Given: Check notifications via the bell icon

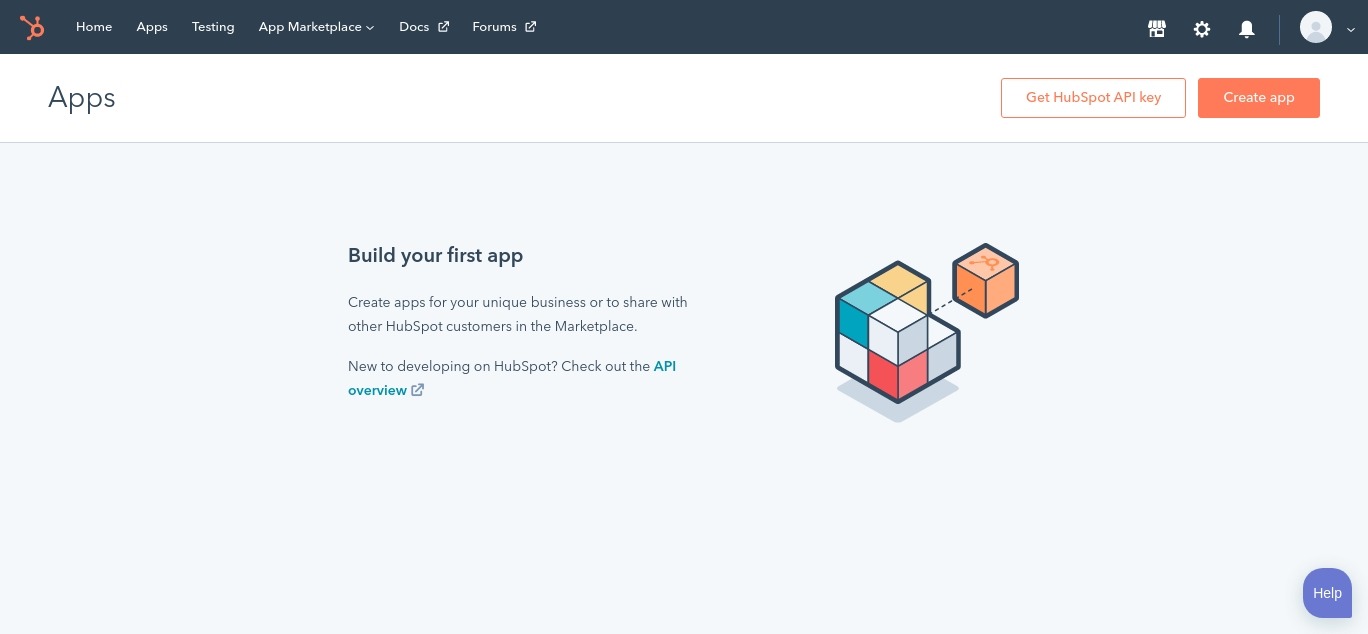Looking at the screenshot, I should tap(1246, 28).
